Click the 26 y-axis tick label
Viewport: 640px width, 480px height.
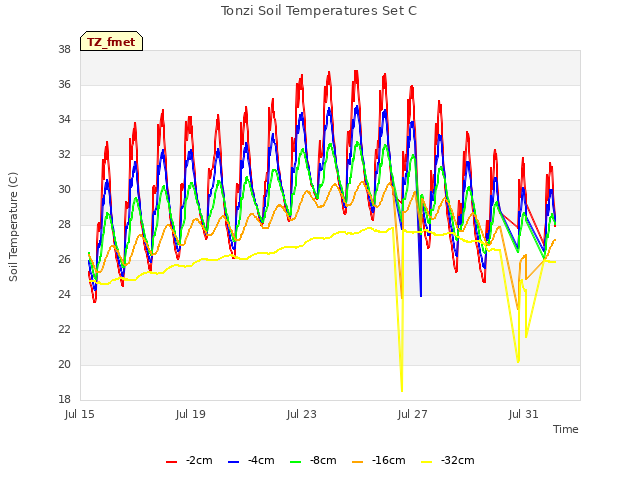[x=64, y=260]
